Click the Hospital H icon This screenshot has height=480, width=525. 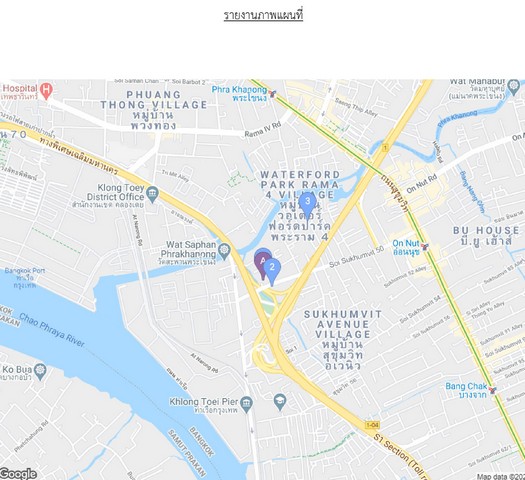[x=46, y=91]
